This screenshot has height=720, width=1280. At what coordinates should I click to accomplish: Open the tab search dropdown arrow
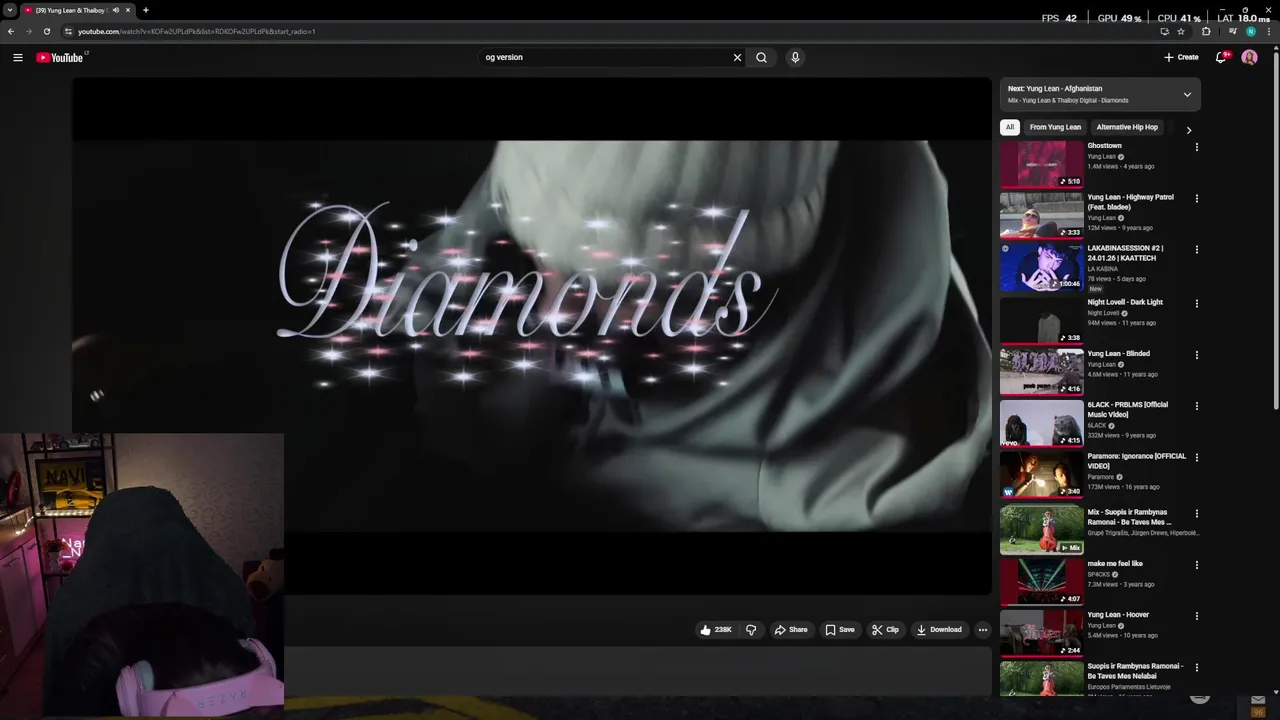point(9,10)
